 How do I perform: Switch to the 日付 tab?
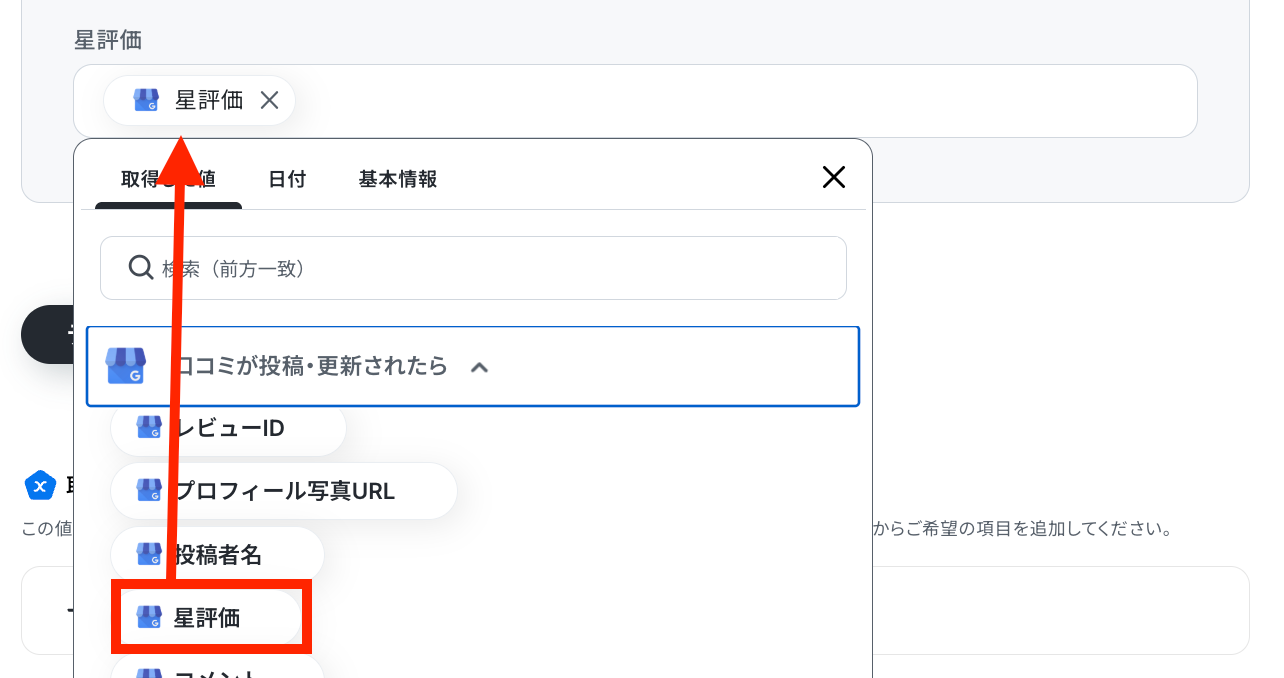pyautogui.click(x=287, y=179)
